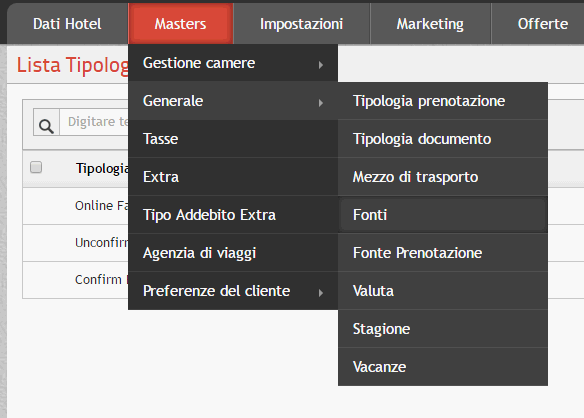
Task: Switch to the Impostazioni tab
Action: 301,24
